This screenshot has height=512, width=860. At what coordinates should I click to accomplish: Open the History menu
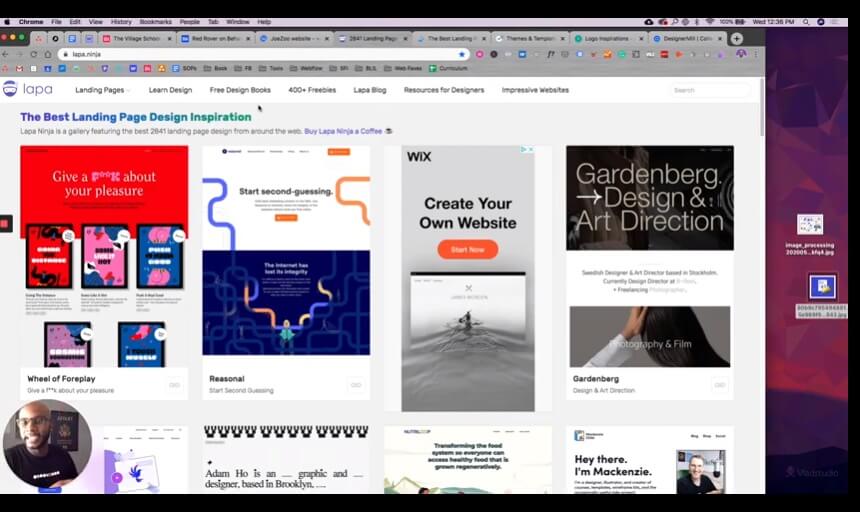click(x=121, y=22)
